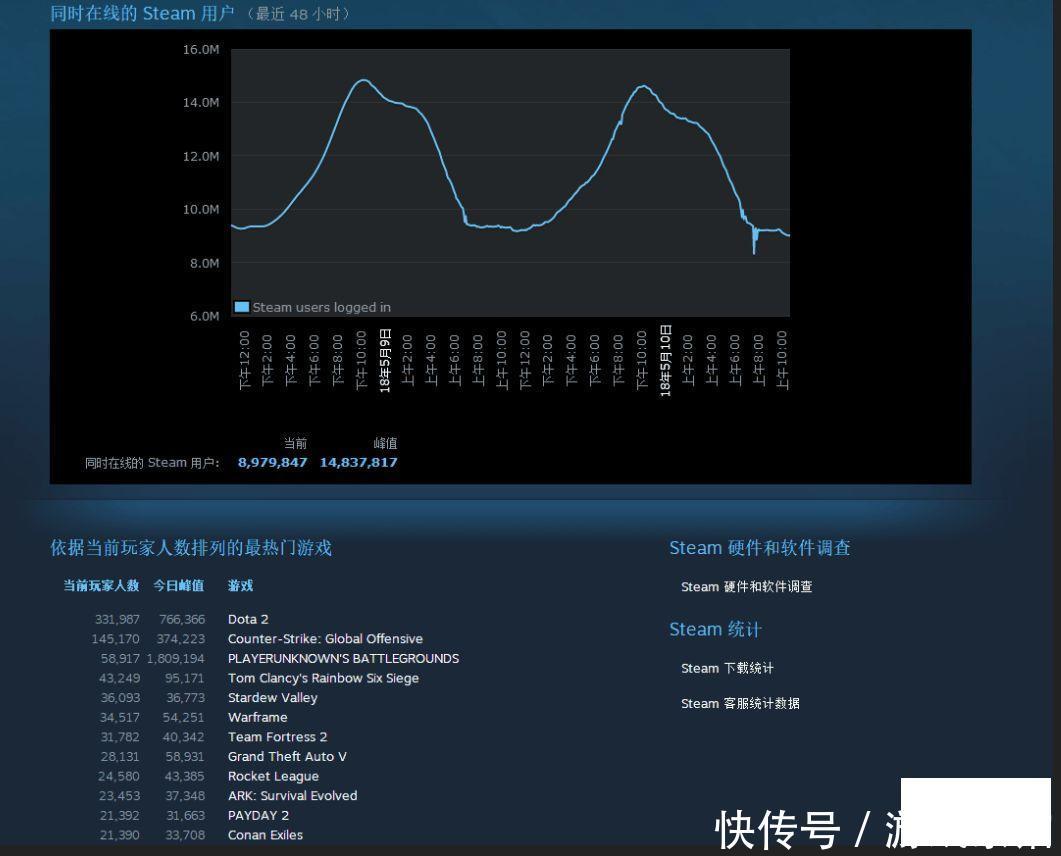This screenshot has height=856, width=1061.
Task: Select ARK: Survival Evolved in the list
Action: (x=292, y=795)
